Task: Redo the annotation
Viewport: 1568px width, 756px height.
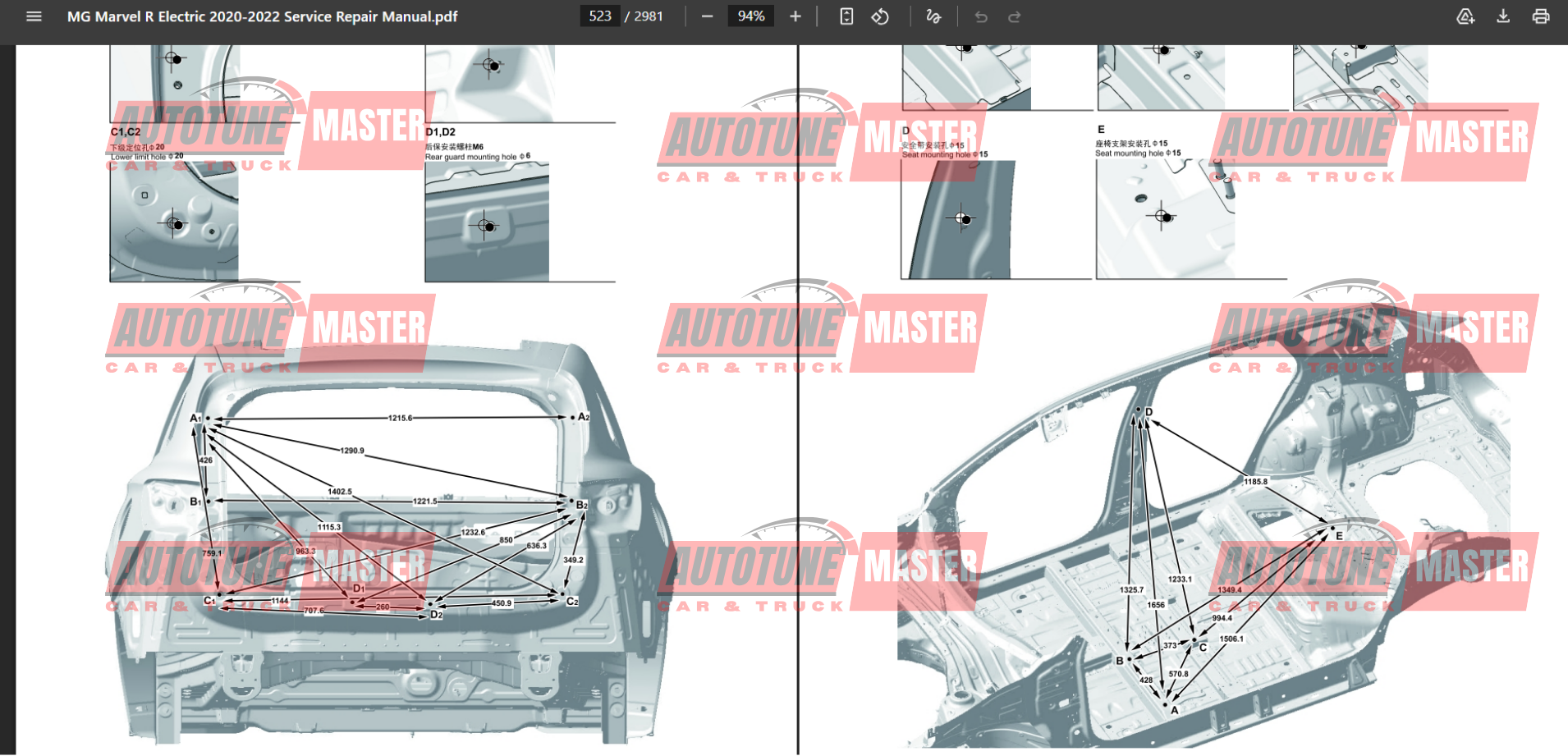Action: [x=1015, y=16]
